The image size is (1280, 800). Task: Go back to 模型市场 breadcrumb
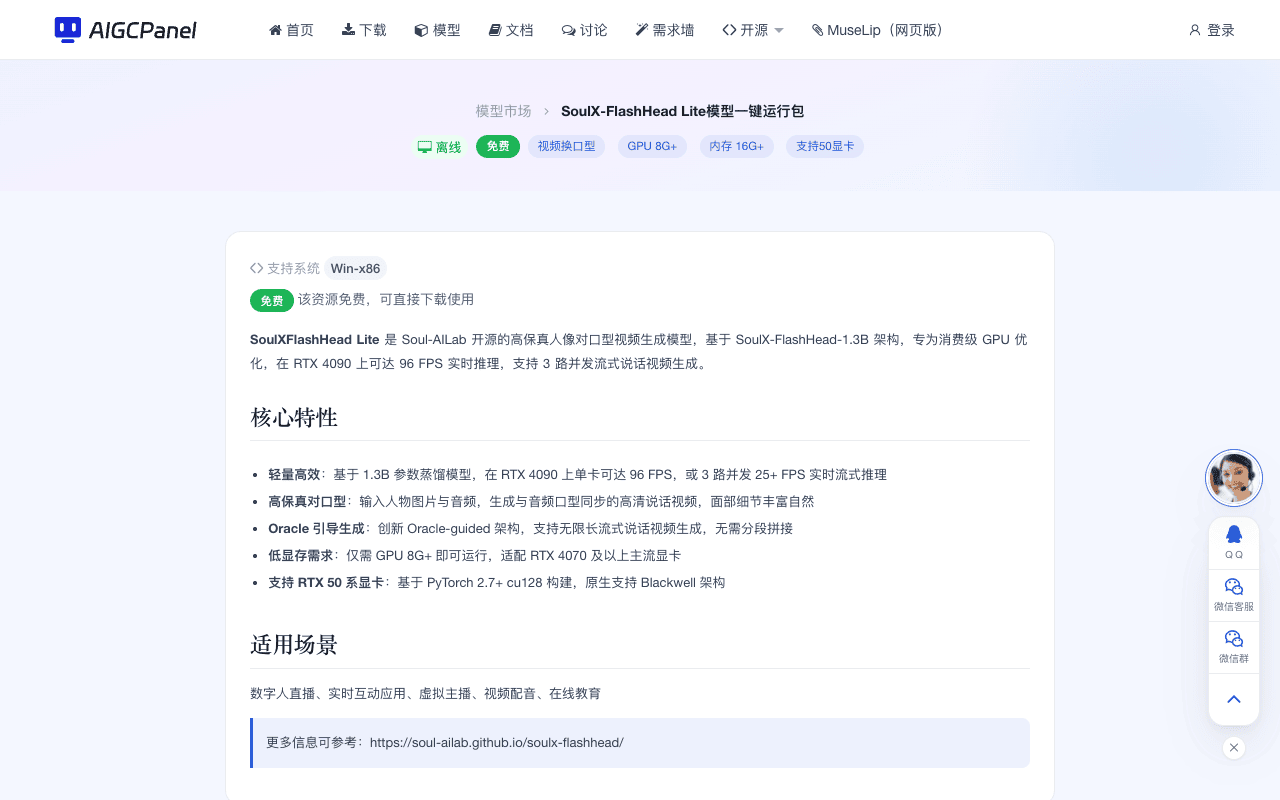coord(503,111)
